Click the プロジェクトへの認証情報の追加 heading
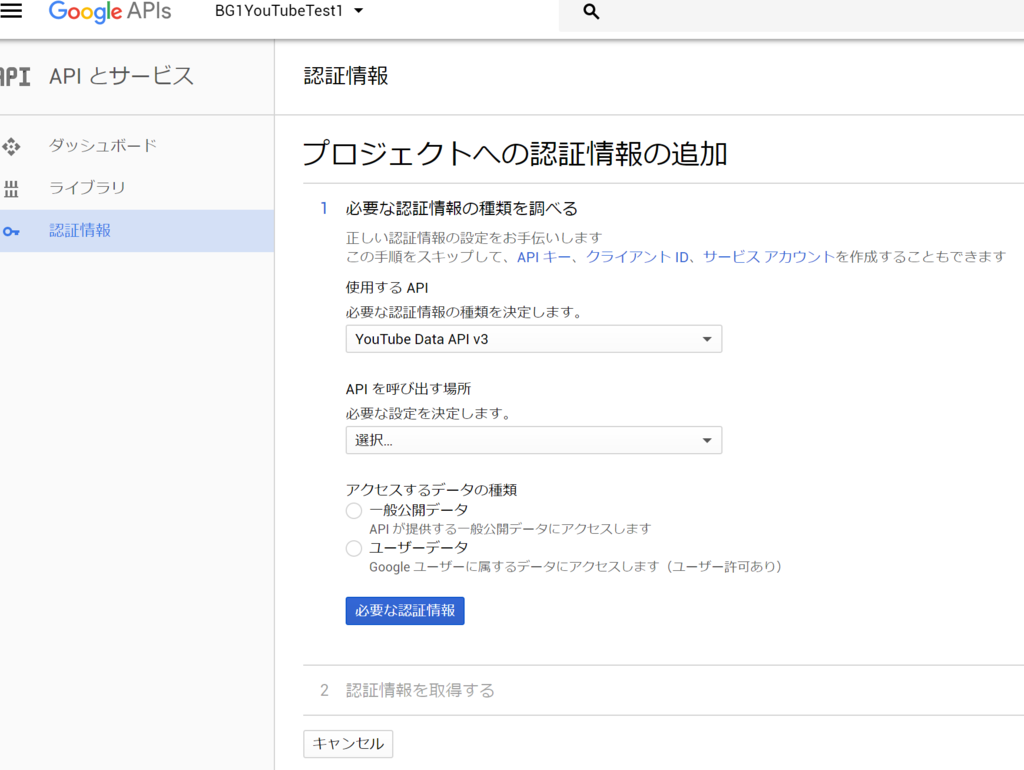This screenshot has width=1024, height=770. coord(515,154)
